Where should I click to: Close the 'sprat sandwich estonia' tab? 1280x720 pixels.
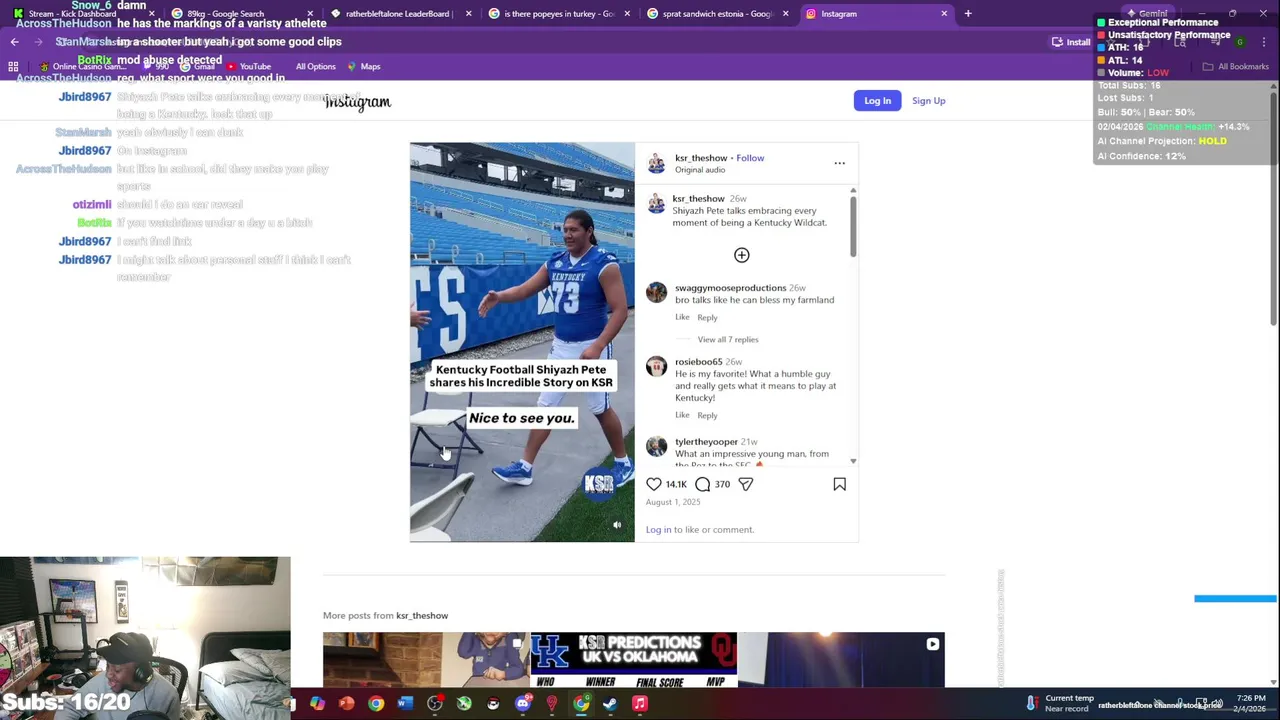[x=785, y=14]
